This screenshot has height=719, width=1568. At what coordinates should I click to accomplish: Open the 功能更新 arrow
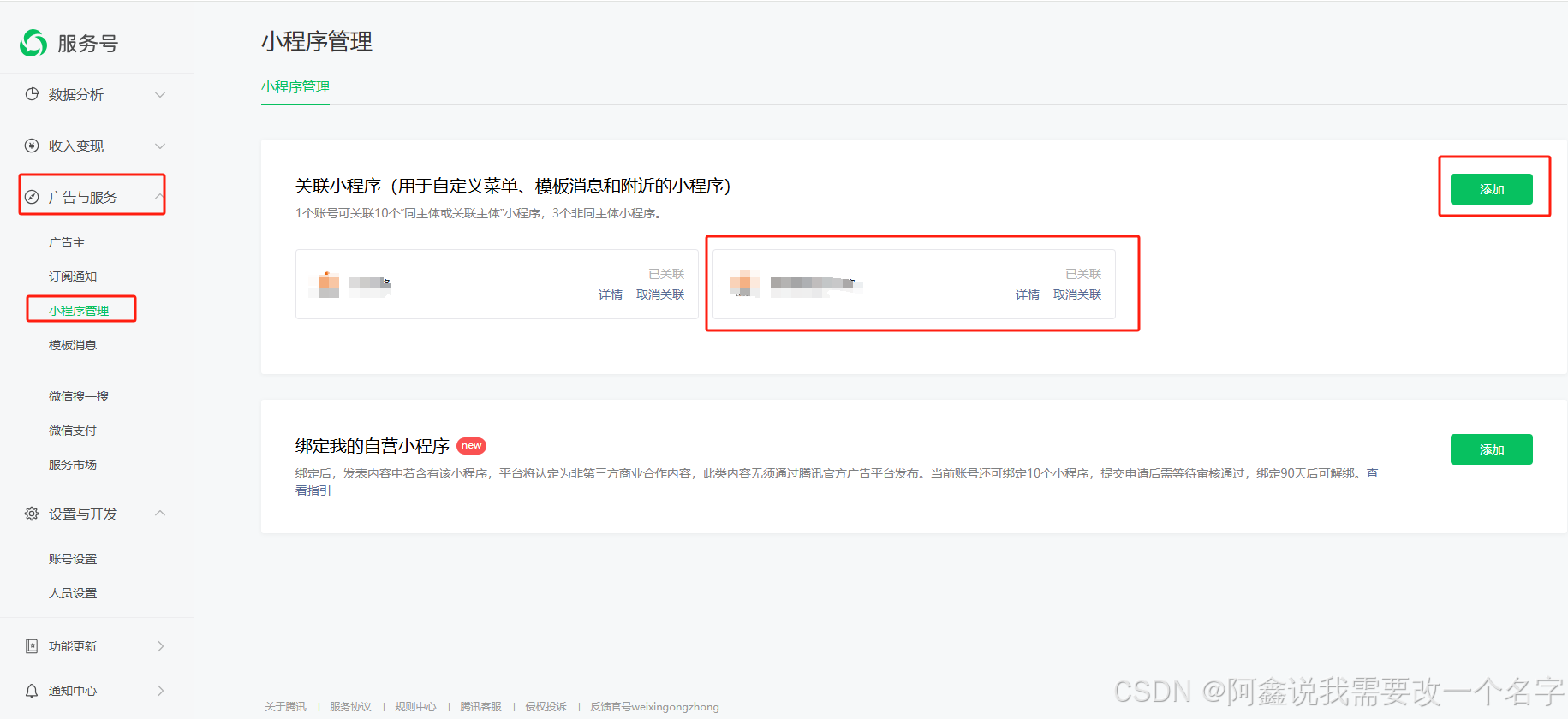tap(160, 646)
